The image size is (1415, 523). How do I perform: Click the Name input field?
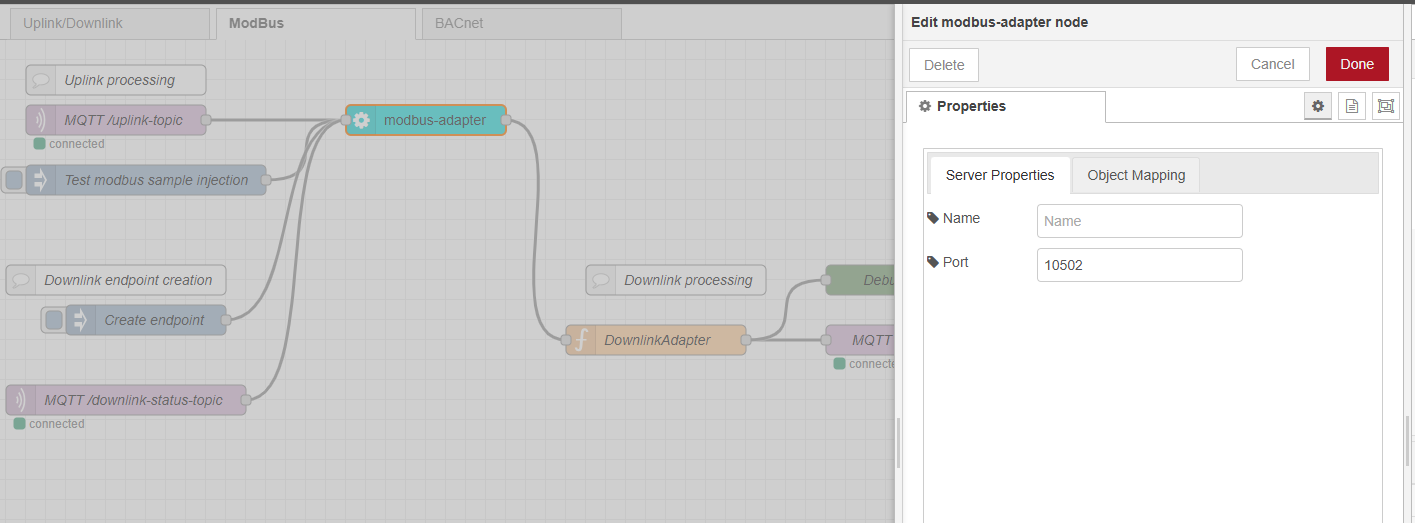click(1139, 221)
